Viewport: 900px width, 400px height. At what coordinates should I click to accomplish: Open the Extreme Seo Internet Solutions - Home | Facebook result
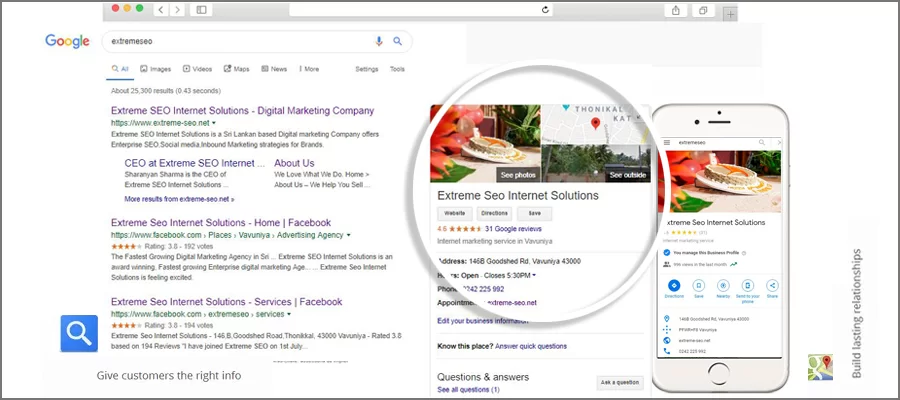pyautogui.click(x=221, y=223)
